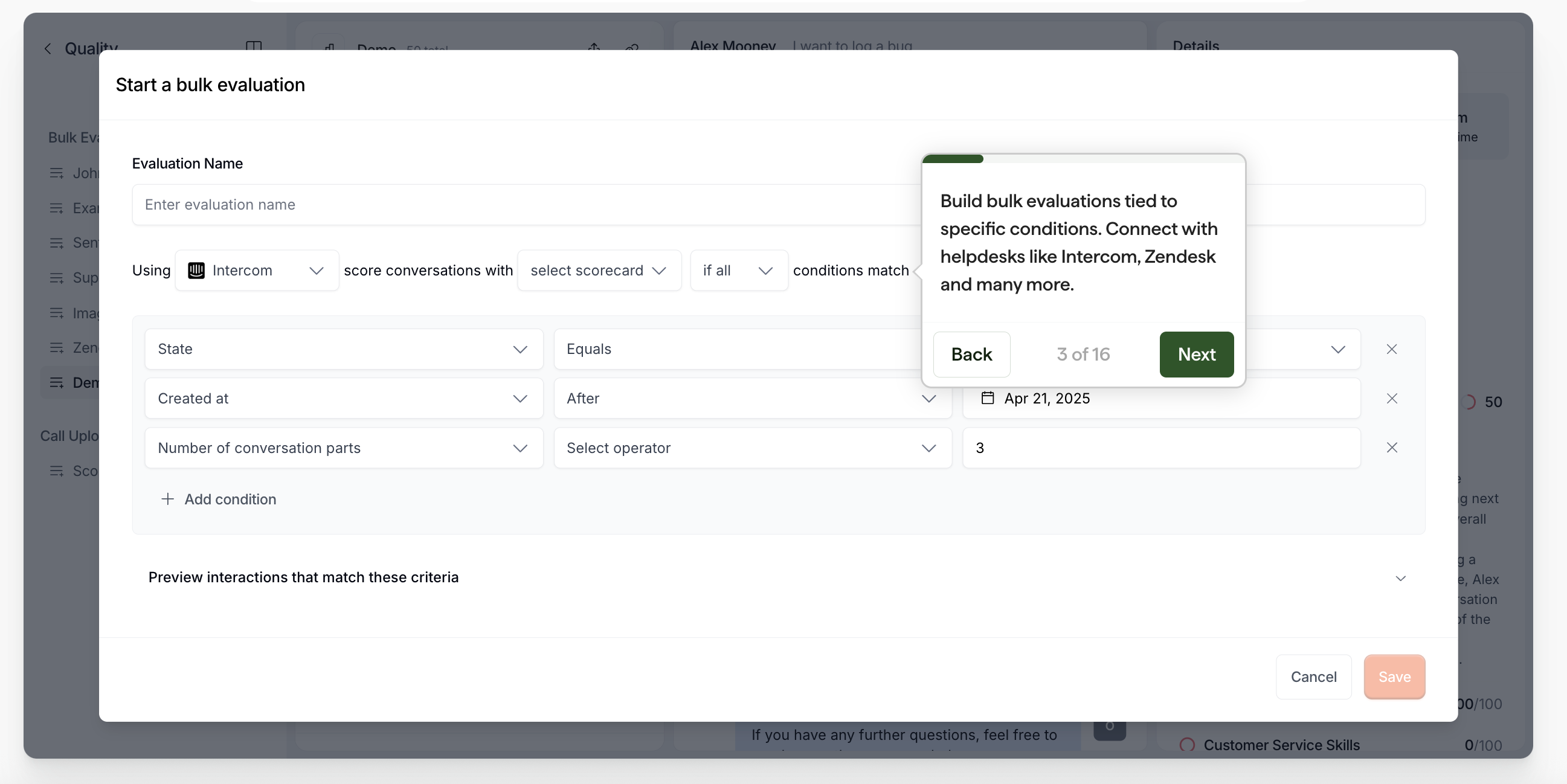Remove the Created at condition row
This screenshot has width=1567, height=784.
point(1391,399)
